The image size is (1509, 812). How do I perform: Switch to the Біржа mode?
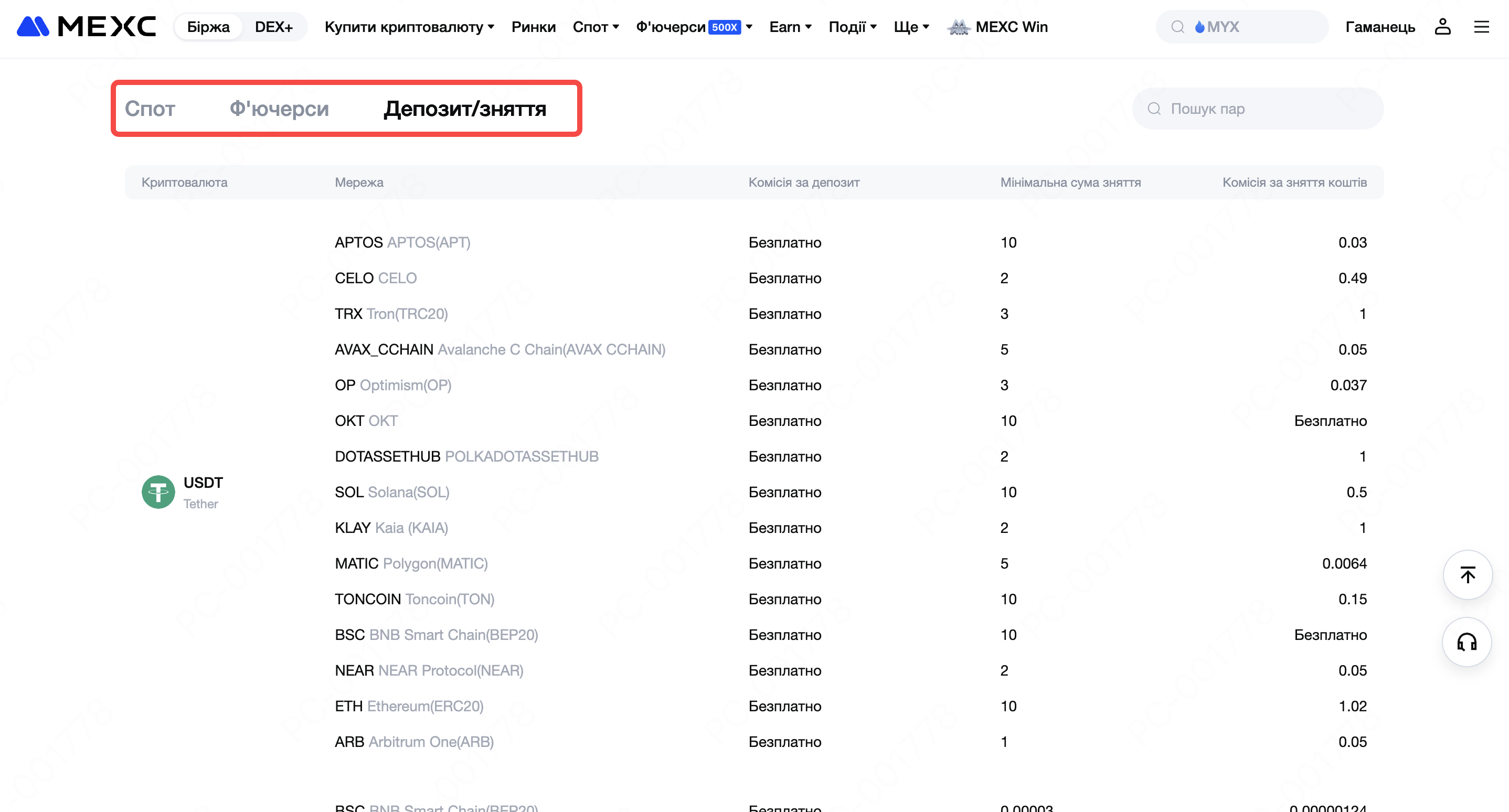pos(208,27)
